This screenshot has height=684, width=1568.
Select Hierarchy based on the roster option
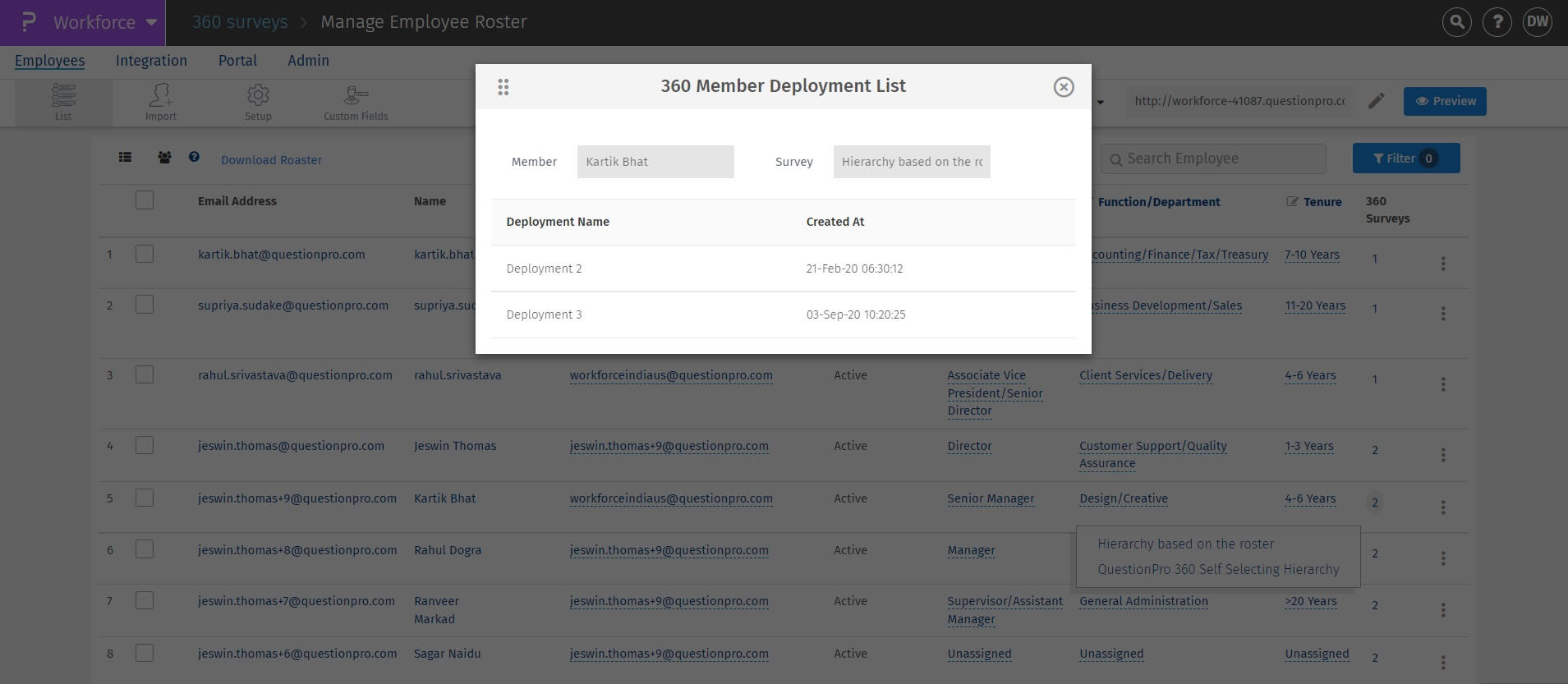coord(1185,544)
